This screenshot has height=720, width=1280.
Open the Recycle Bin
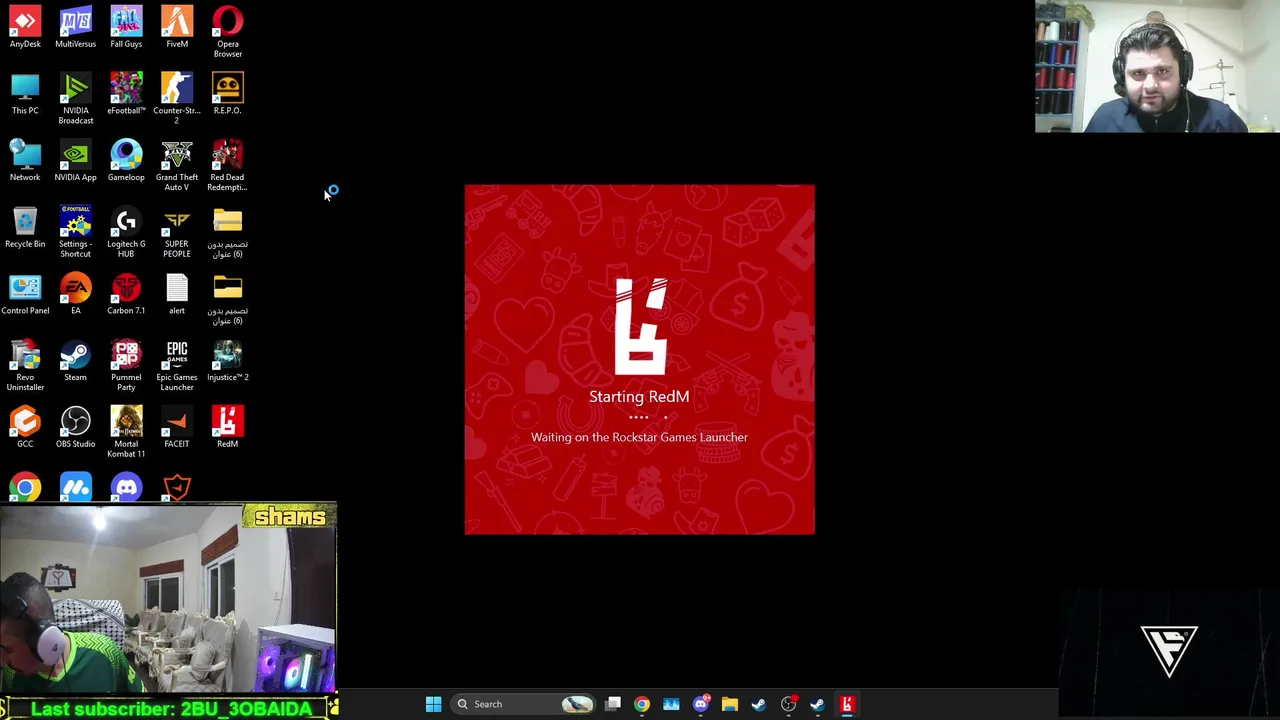[x=25, y=228]
